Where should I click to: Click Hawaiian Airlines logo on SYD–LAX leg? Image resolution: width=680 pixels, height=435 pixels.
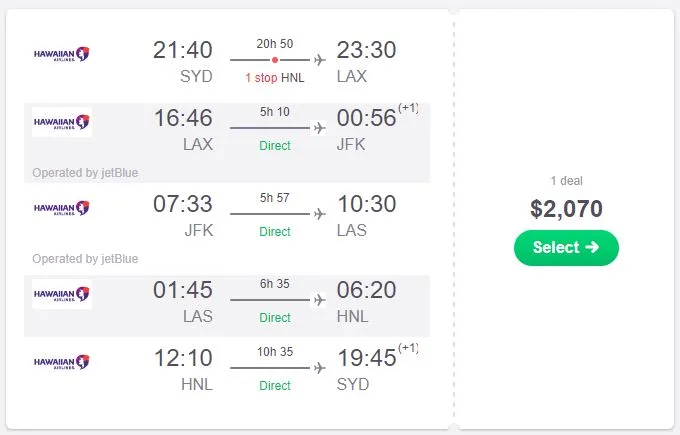pos(62,53)
